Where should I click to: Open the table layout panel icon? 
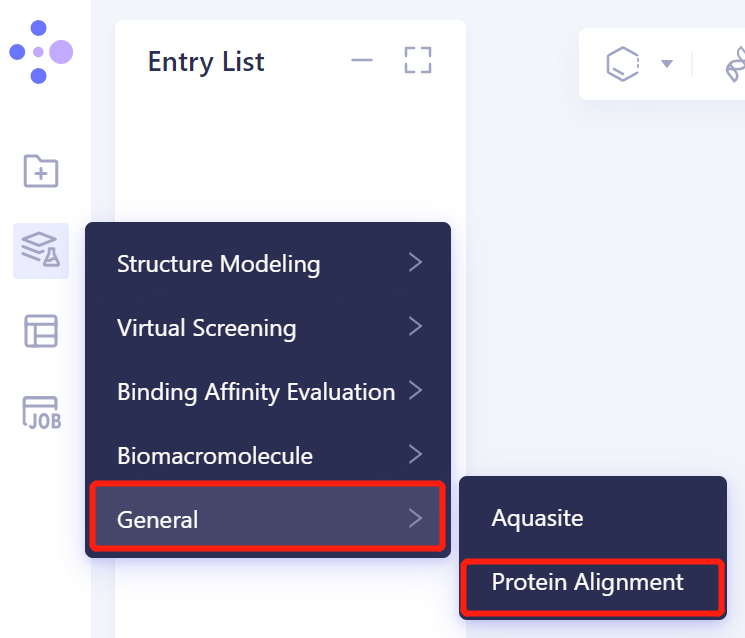(41, 331)
